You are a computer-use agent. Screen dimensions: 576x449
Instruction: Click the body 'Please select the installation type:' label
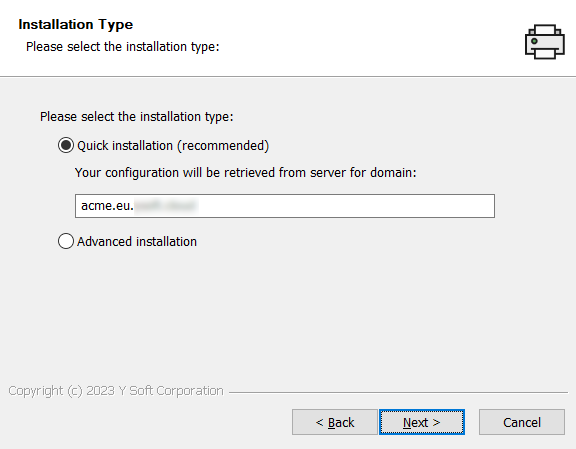click(137, 116)
